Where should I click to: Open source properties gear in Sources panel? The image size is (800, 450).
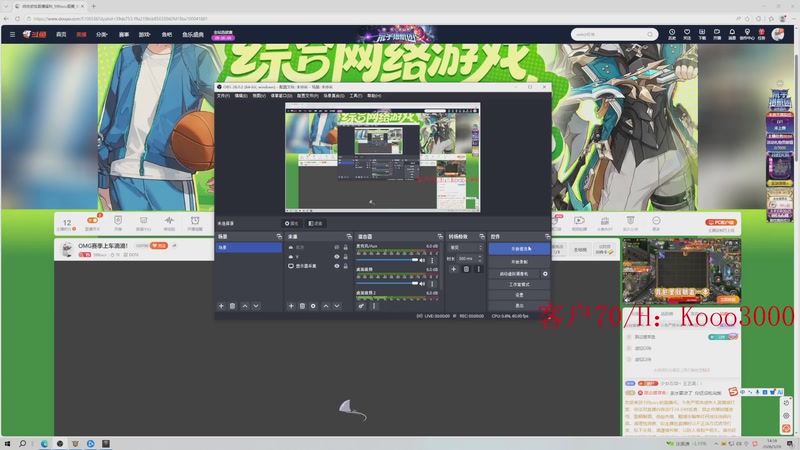pos(313,306)
